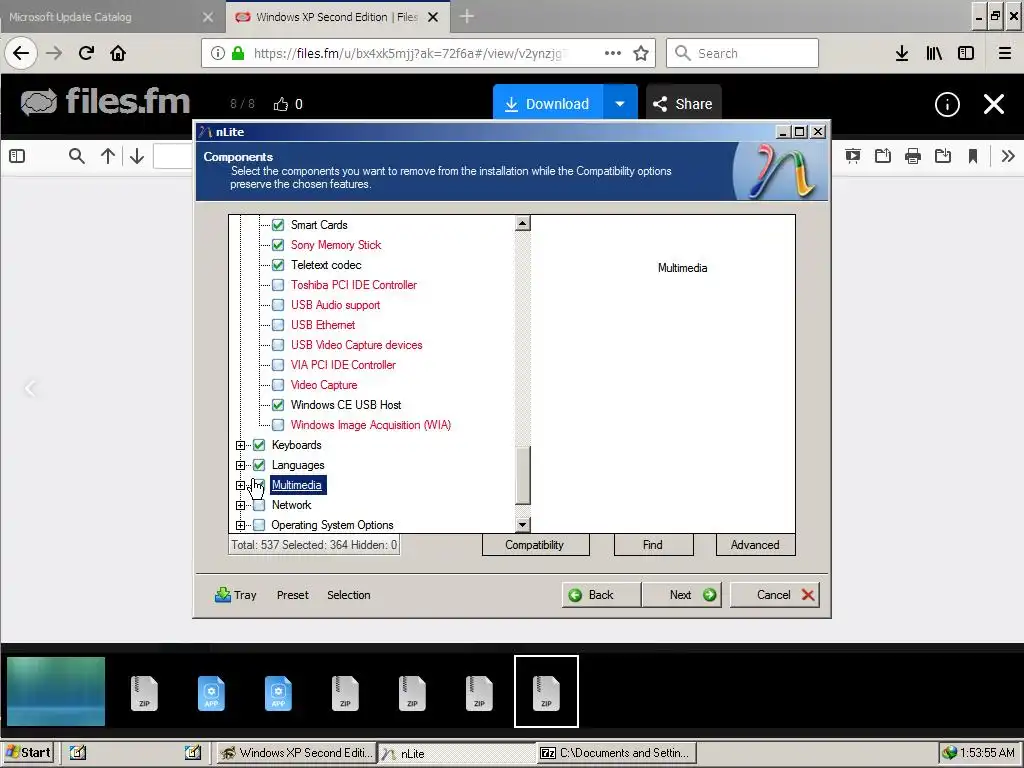
Task: Open the Windows Start button
Action: (27, 752)
